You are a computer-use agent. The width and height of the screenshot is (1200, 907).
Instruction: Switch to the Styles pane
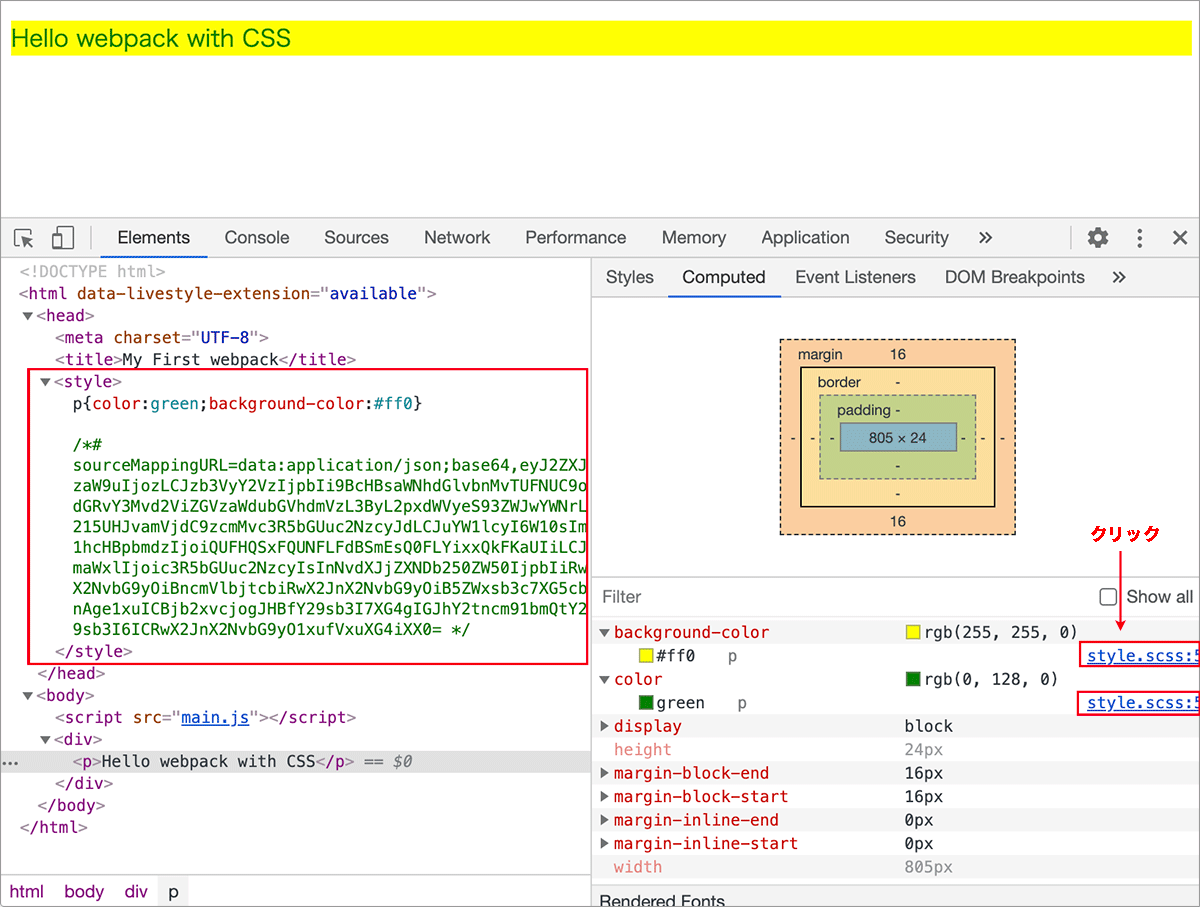point(630,278)
